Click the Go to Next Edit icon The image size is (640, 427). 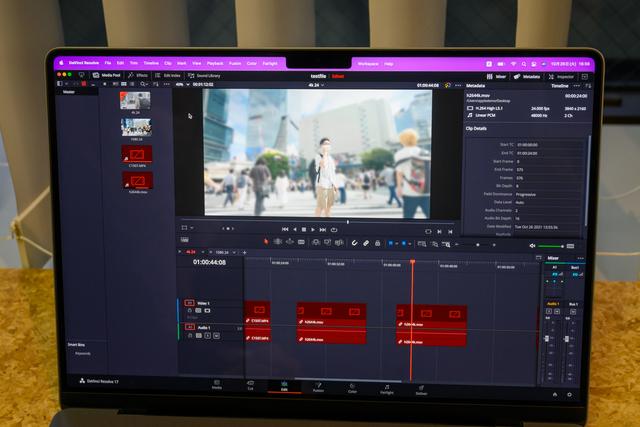point(439,231)
